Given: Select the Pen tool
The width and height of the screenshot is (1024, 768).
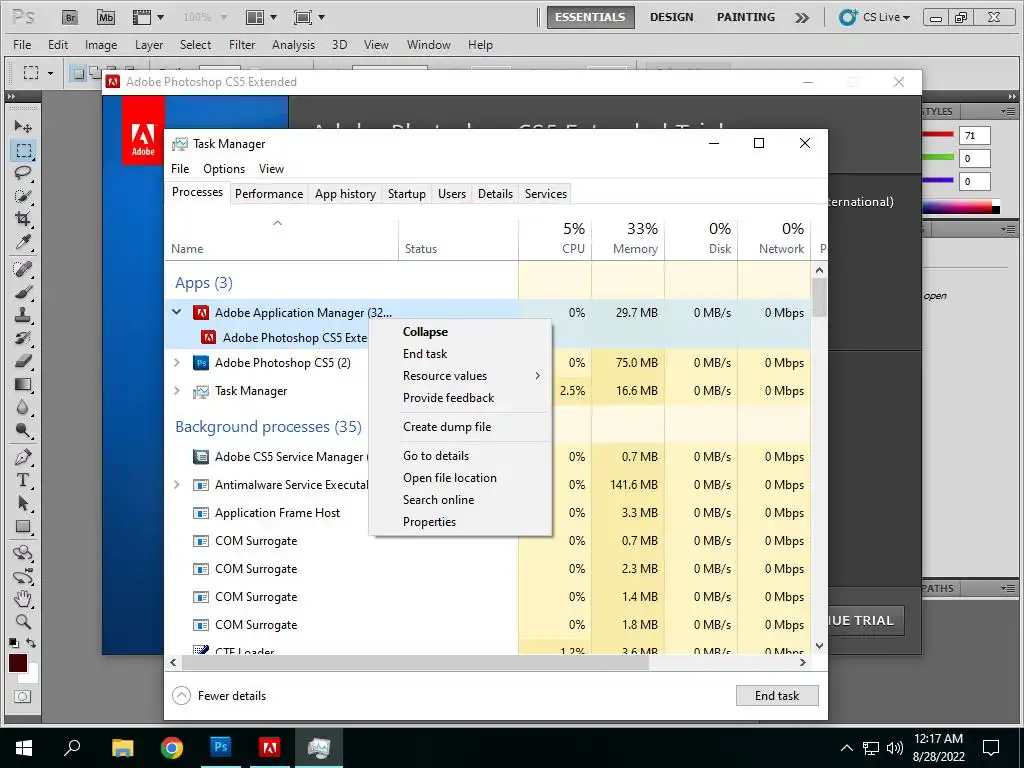Looking at the screenshot, I should [23, 456].
